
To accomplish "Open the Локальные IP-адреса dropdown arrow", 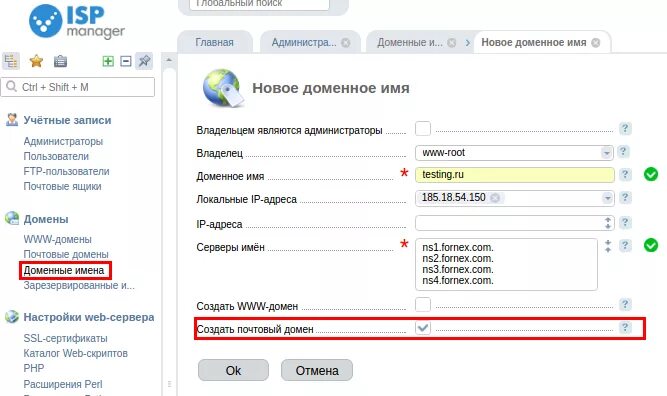I will (607, 198).
